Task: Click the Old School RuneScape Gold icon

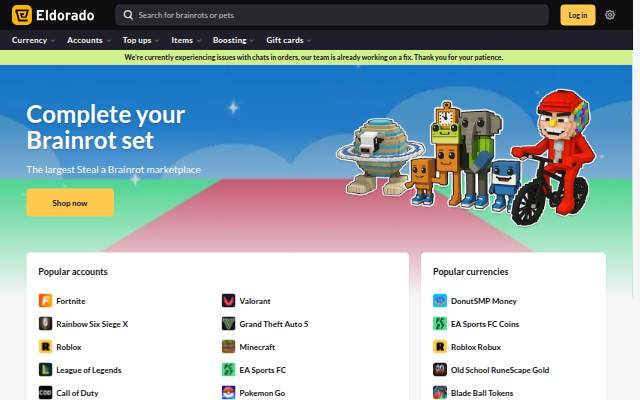Action: coord(440,370)
